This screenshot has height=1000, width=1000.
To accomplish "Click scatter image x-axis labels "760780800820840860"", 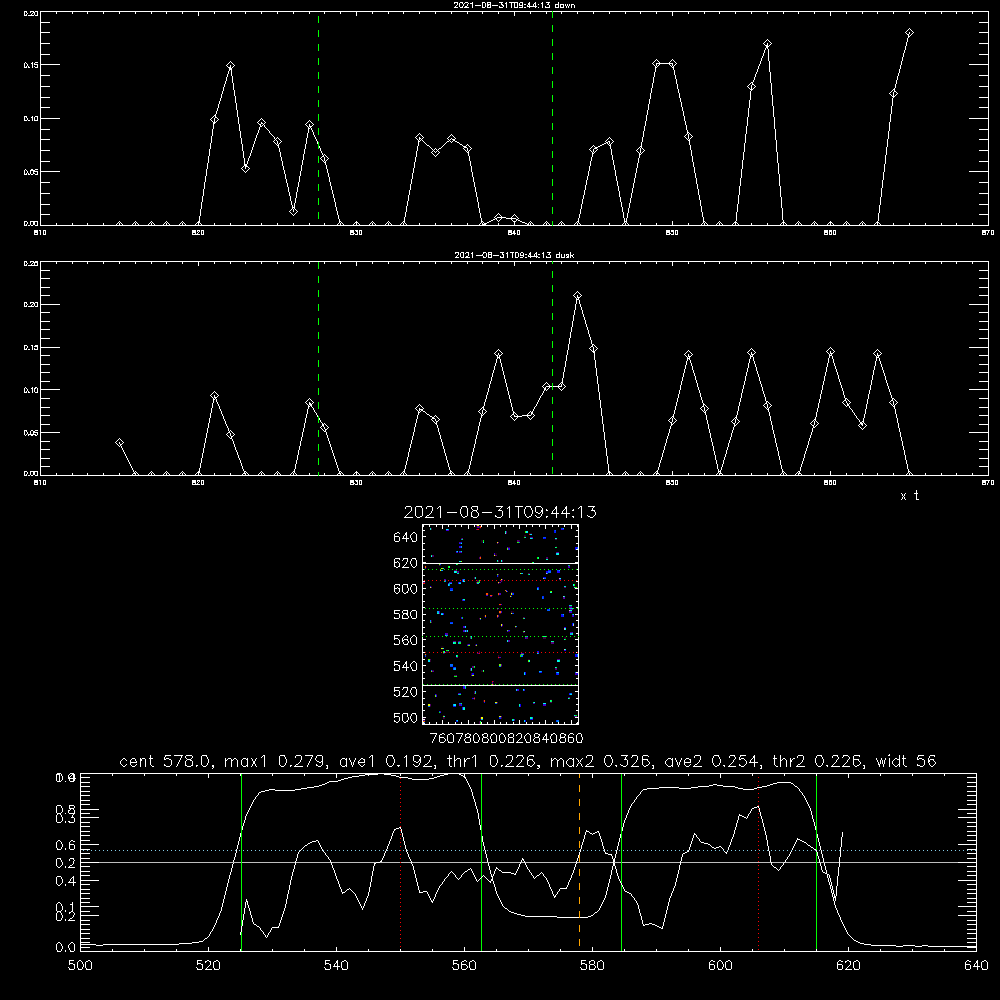I will coord(506,738).
